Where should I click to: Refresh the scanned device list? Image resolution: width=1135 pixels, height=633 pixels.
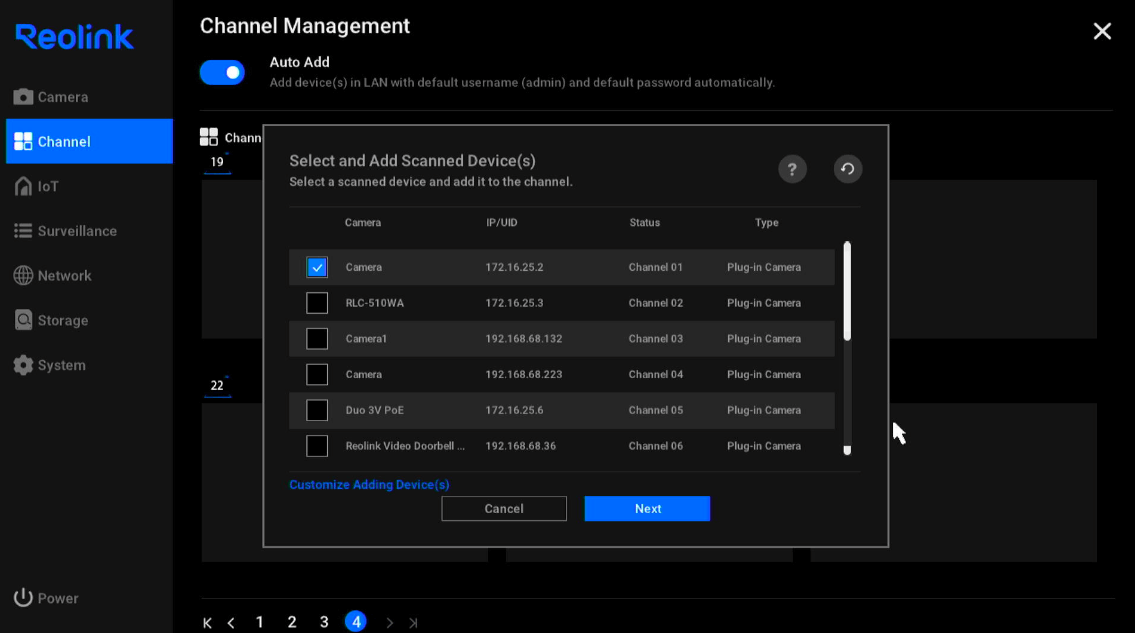click(x=848, y=169)
